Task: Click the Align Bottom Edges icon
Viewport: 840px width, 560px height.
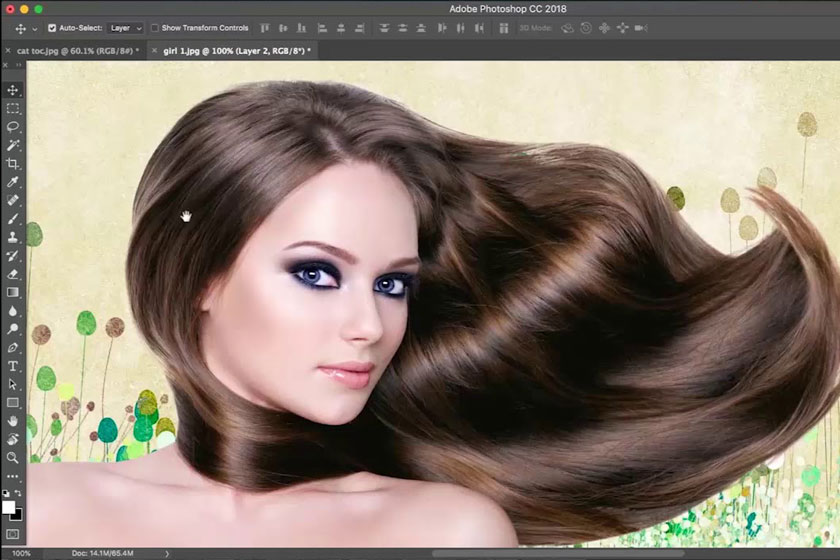Action: coord(302,28)
